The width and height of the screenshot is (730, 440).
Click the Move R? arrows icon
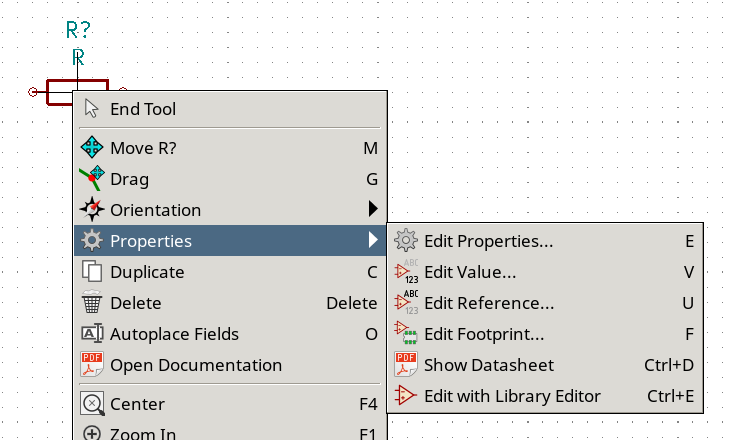pyautogui.click(x=92, y=147)
